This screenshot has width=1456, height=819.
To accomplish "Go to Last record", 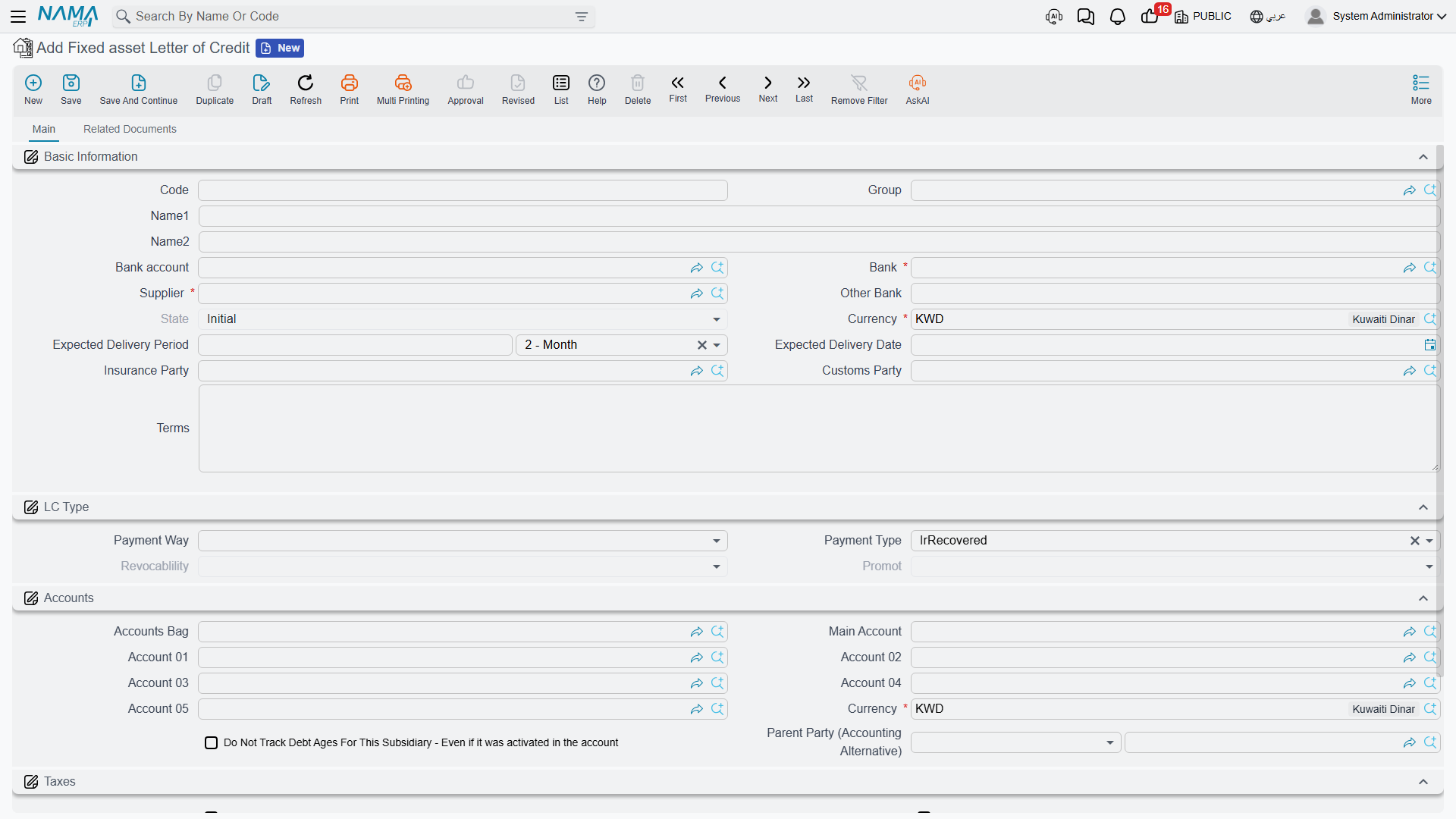I will click(x=804, y=88).
